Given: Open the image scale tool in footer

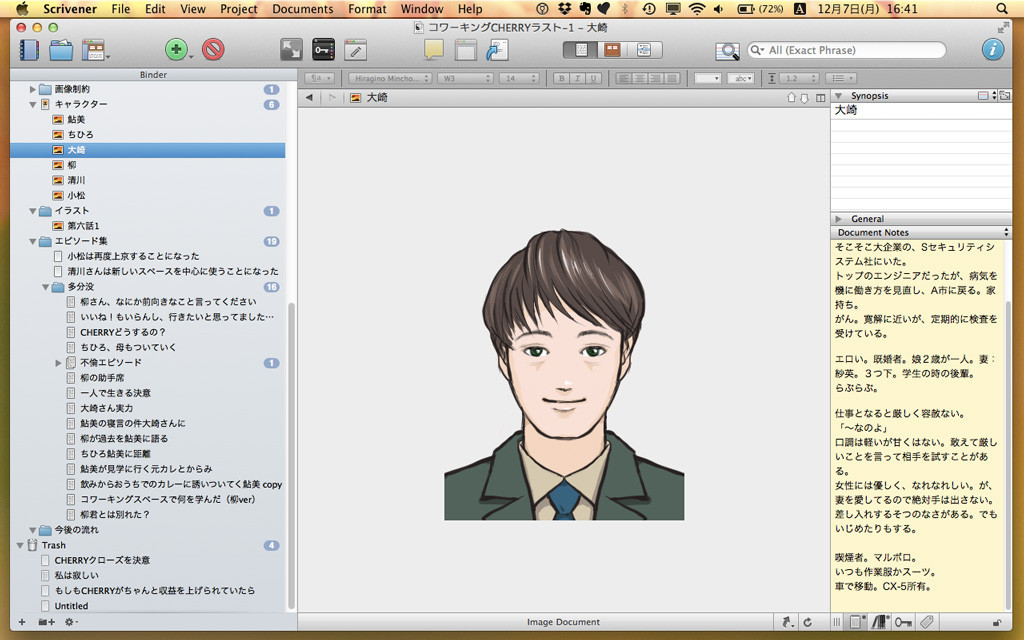Looking at the screenshot, I should point(788,622).
